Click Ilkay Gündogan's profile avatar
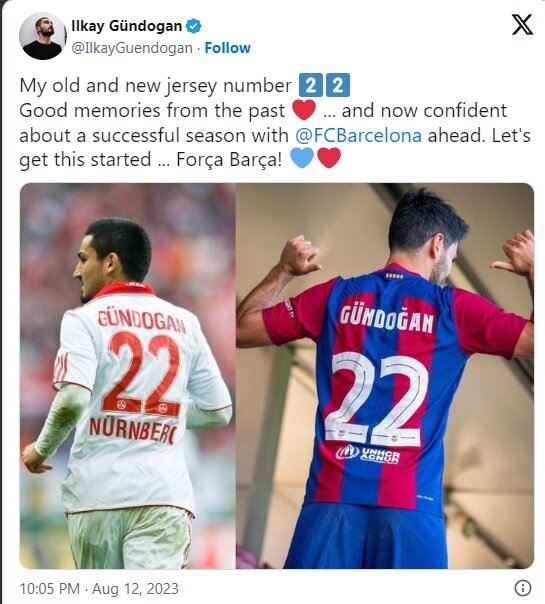The width and height of the screenshot is (545, 604). [42, 36]
